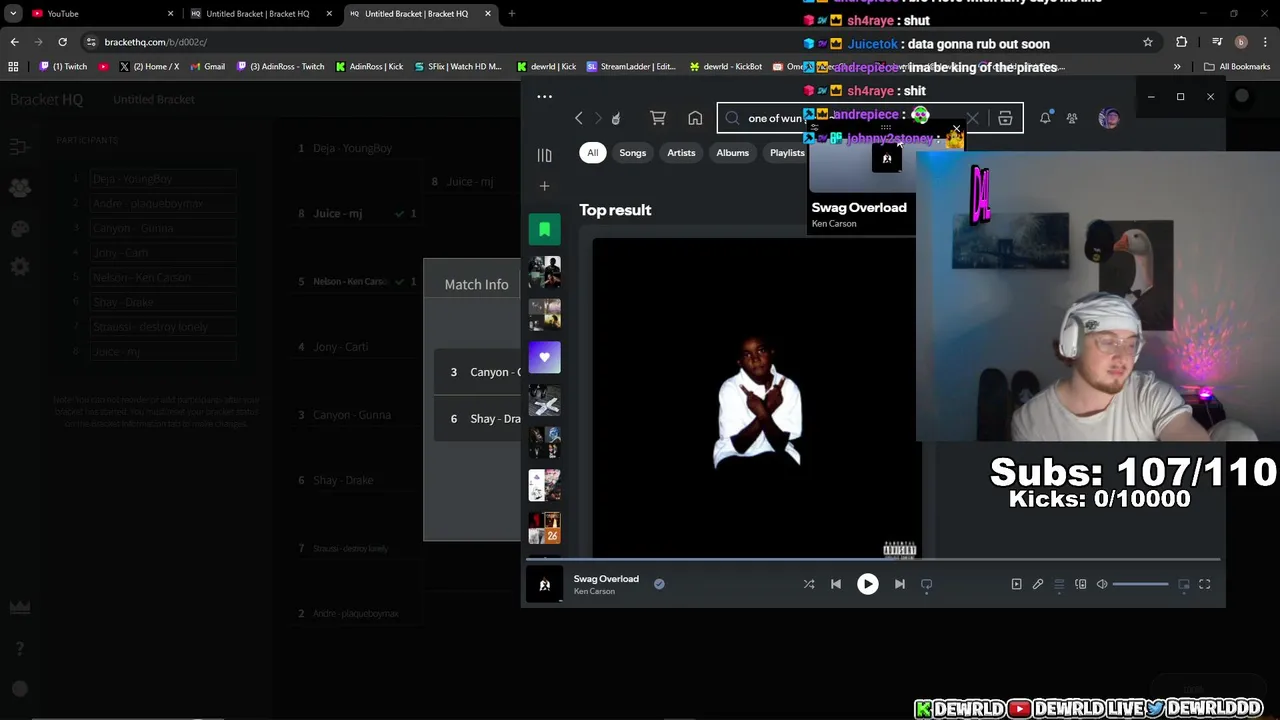Open Connect to a device
The width and height of the screenshot is (1280, 720).
pos(1081,584)
